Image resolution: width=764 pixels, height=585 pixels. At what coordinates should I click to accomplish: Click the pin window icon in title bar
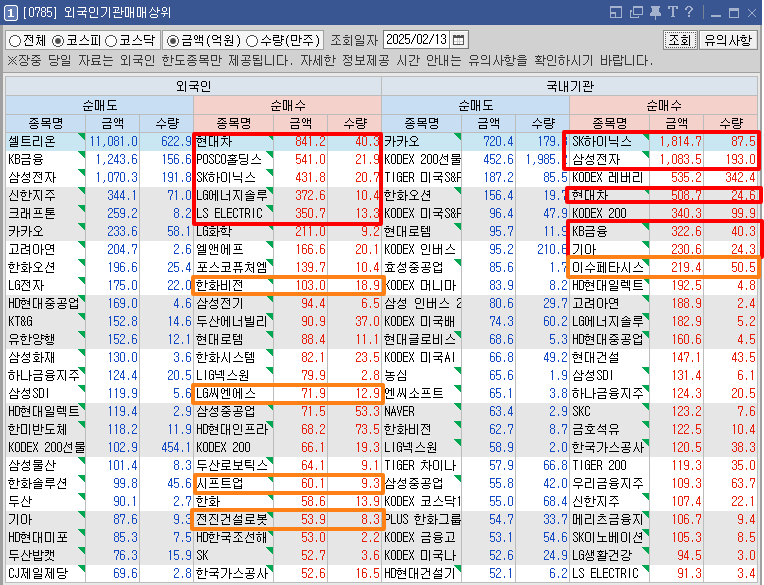(x=653, y=12)
